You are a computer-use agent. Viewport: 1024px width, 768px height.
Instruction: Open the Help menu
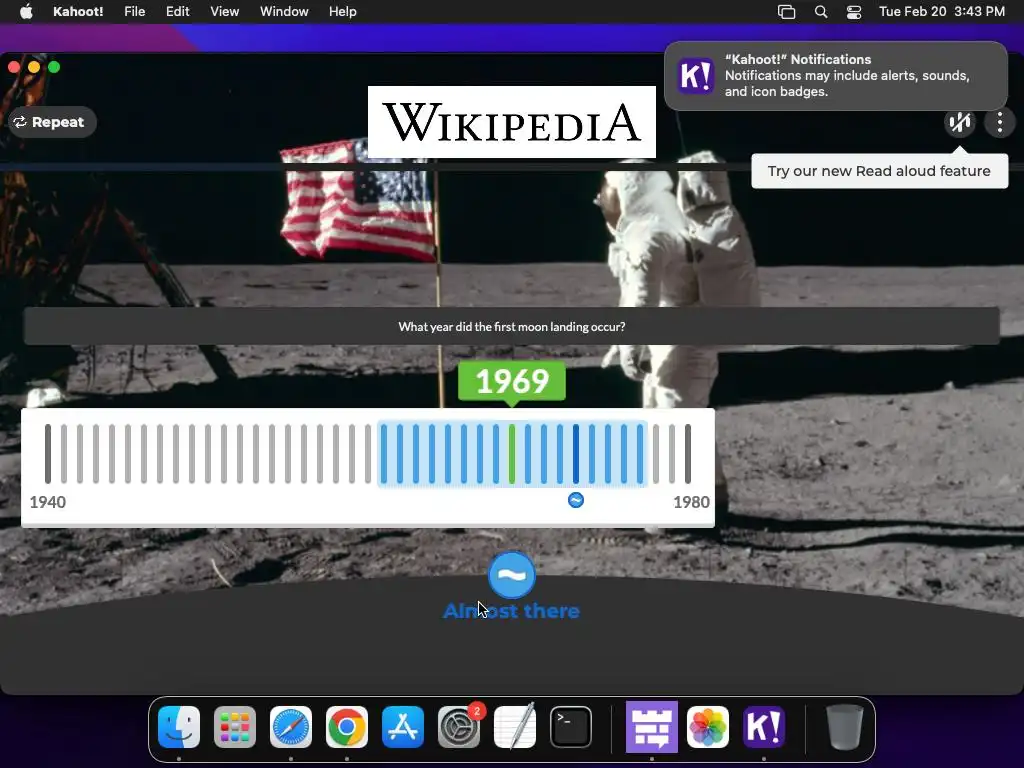pos(343,12)
